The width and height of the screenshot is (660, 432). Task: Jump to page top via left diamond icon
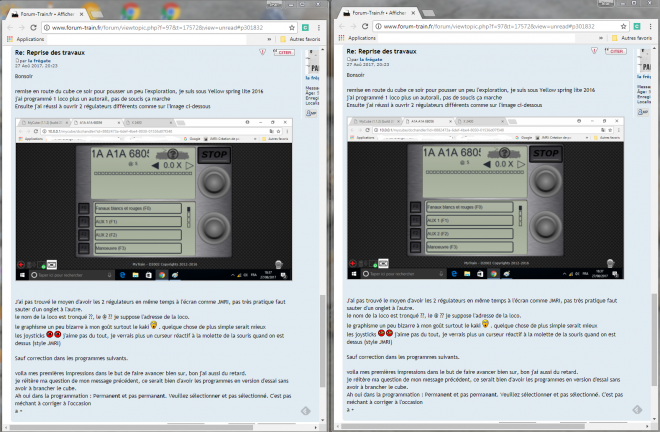point(306,411)
